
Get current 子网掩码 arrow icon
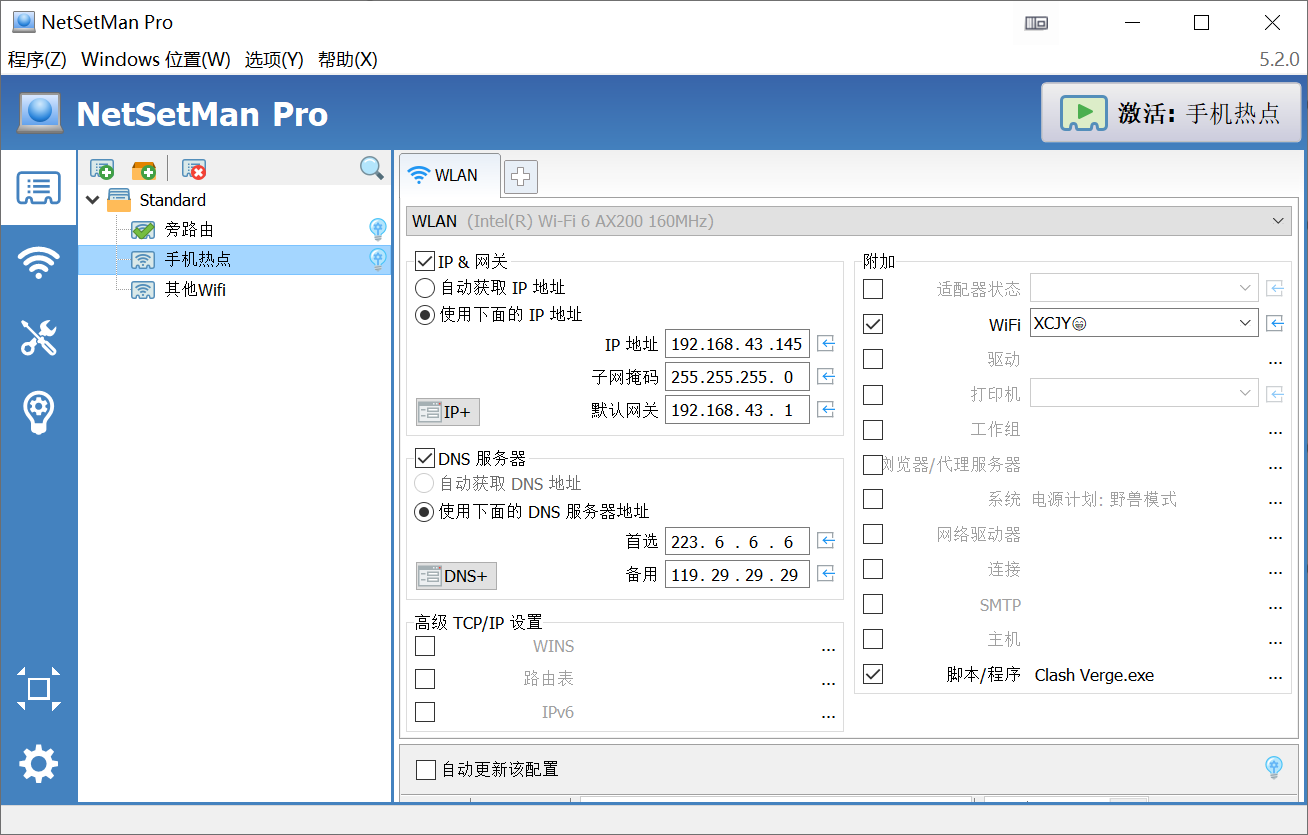click(826, 377)
